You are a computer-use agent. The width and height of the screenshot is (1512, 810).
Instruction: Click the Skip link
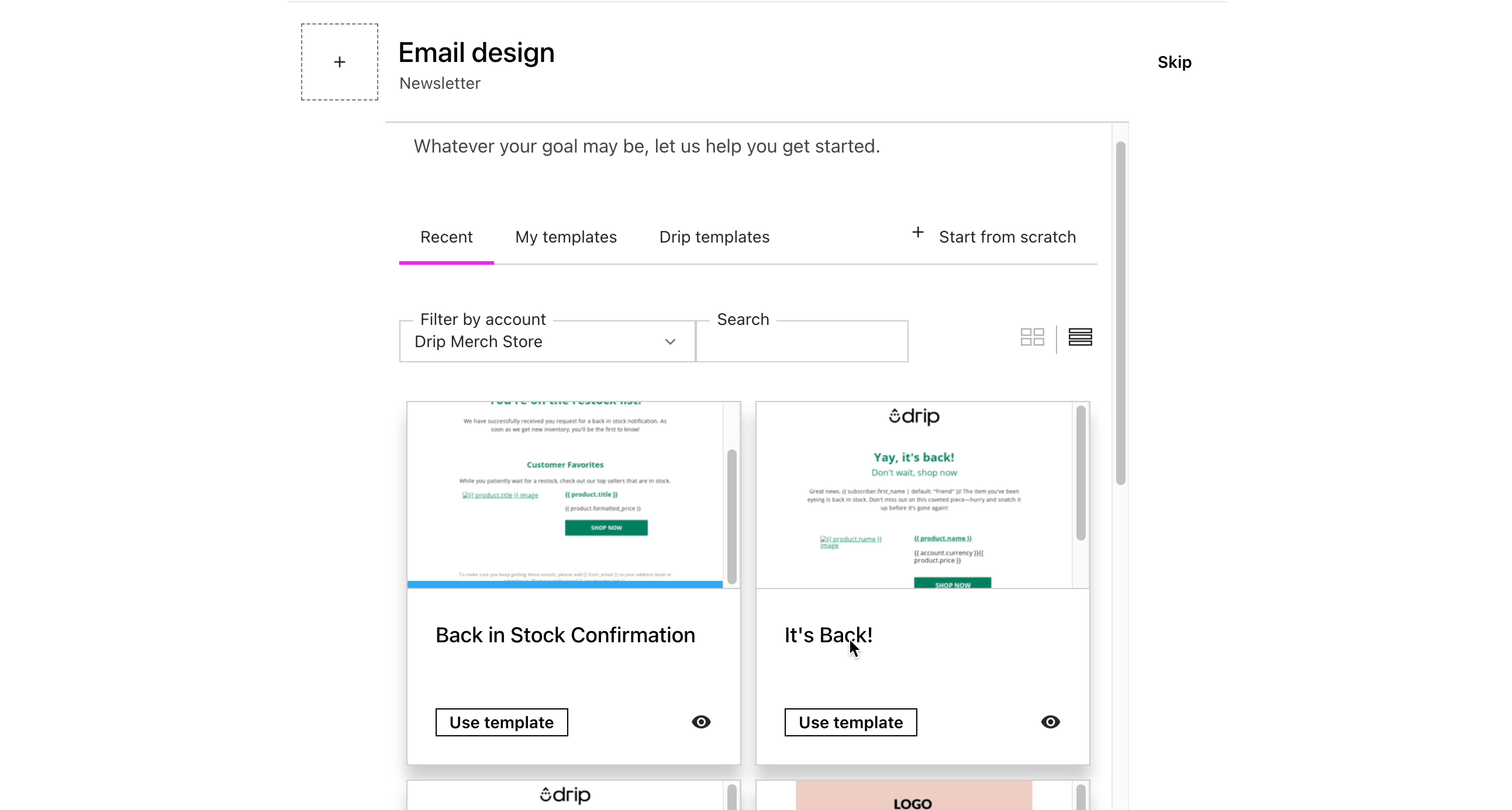click(1175, 62)
